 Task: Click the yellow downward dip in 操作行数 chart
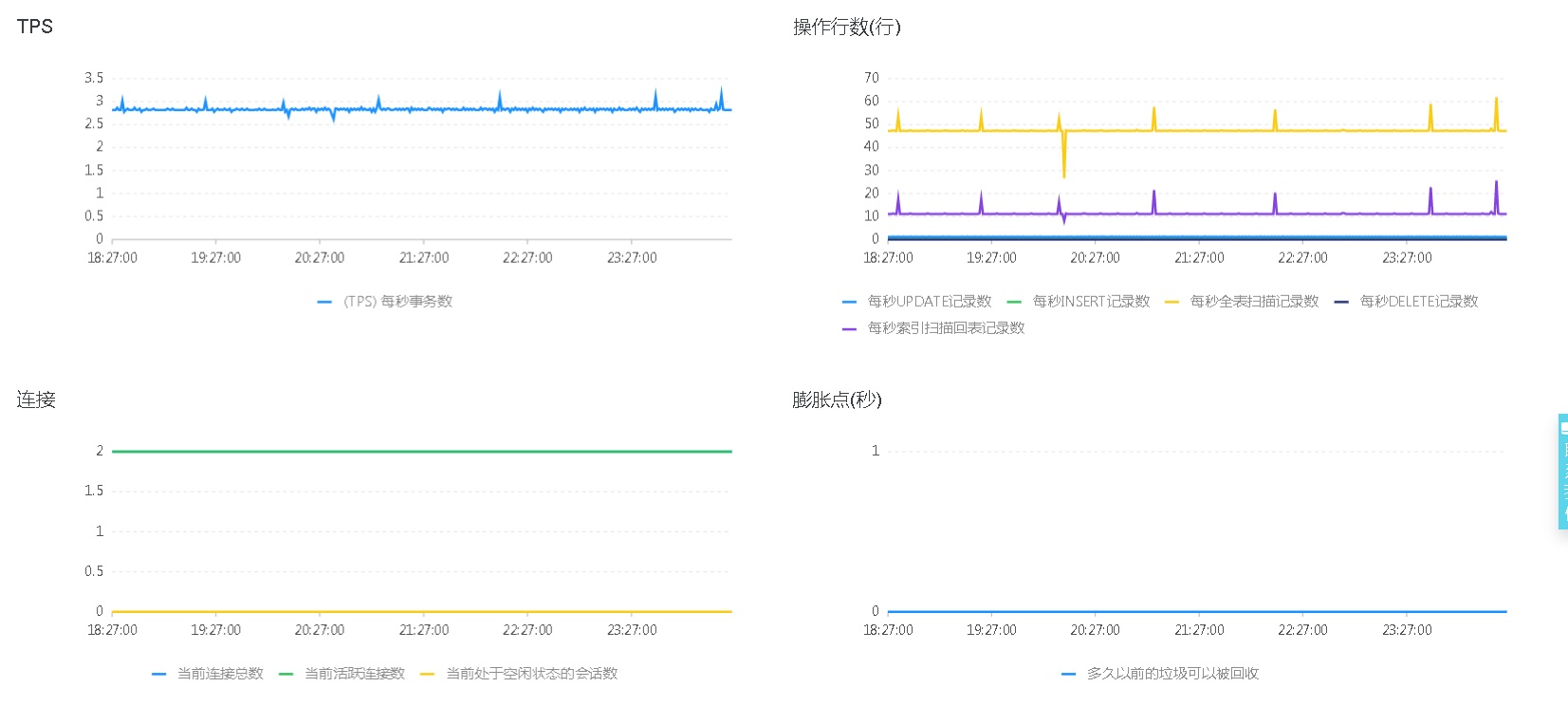coord(1064,157)
